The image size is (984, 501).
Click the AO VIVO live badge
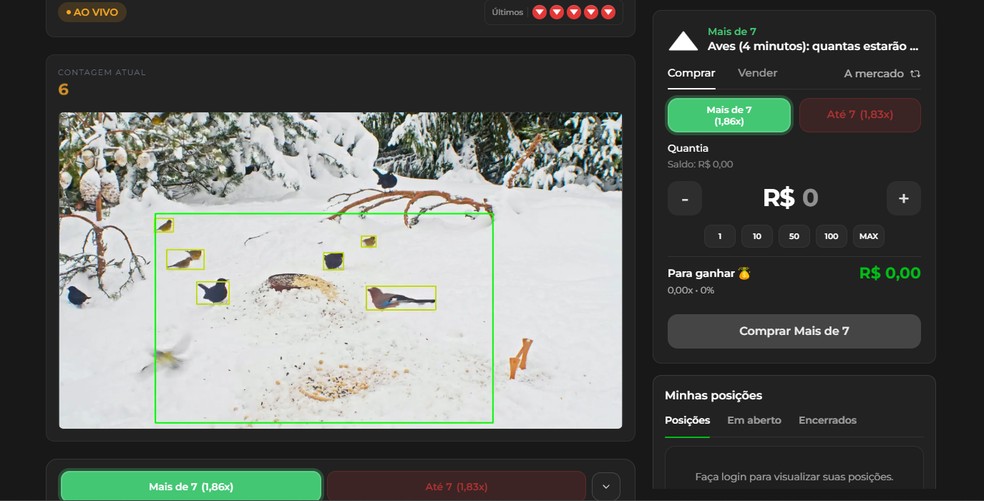[x=92, y=12]
